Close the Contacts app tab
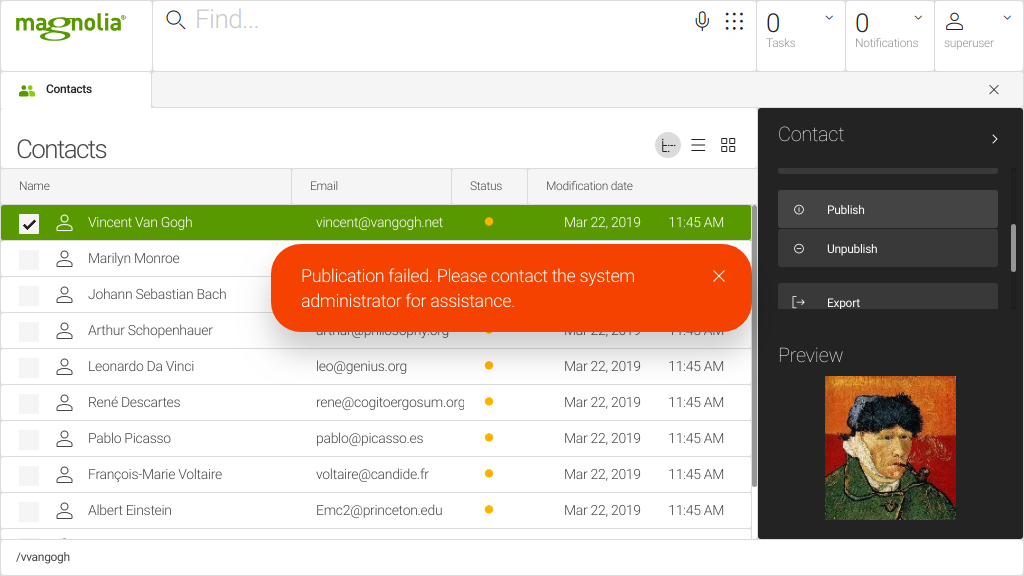1024x576 pixels. click(x=993, y=90)
